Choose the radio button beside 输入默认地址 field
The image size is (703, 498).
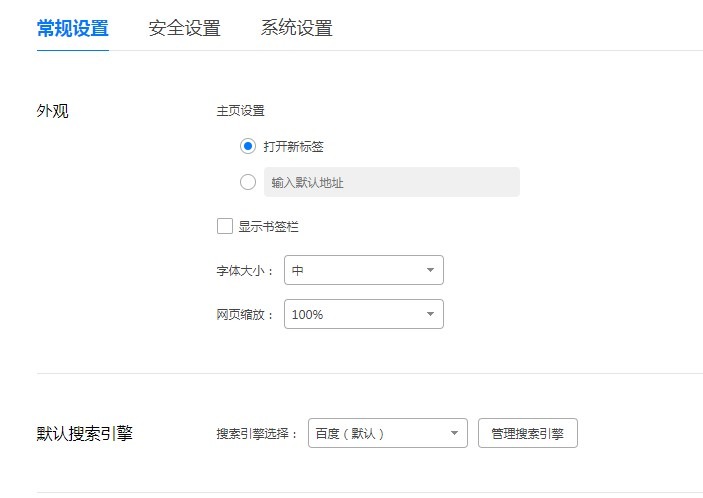click(x=248, y=182)
